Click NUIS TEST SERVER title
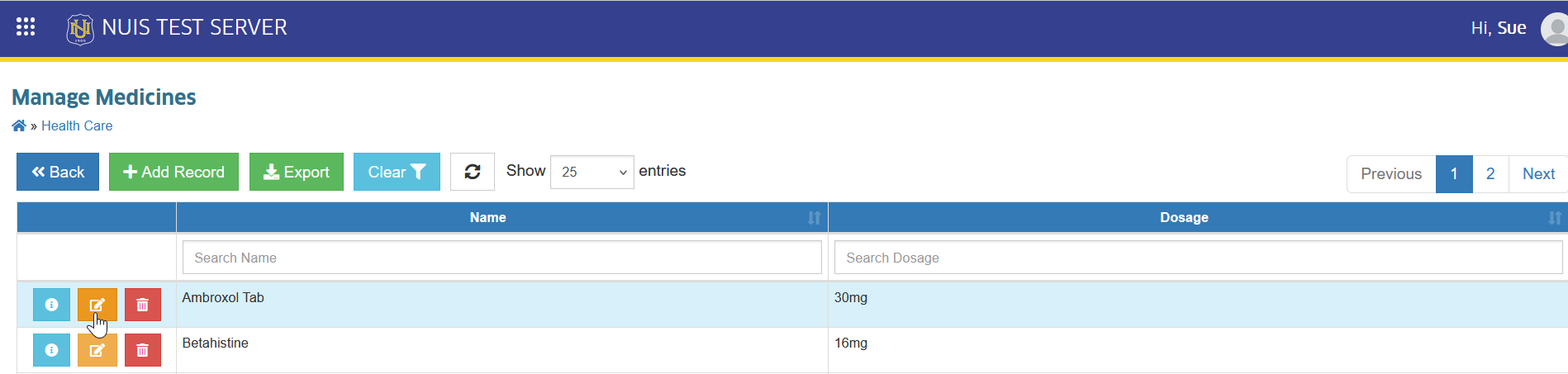Image resolution: width=1568 pixels, height=374 pixels. [x=195, y=27]
